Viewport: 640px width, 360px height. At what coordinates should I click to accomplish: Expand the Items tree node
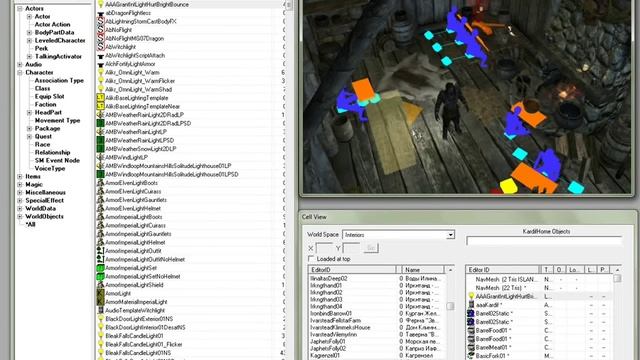[x=20, y=176]
